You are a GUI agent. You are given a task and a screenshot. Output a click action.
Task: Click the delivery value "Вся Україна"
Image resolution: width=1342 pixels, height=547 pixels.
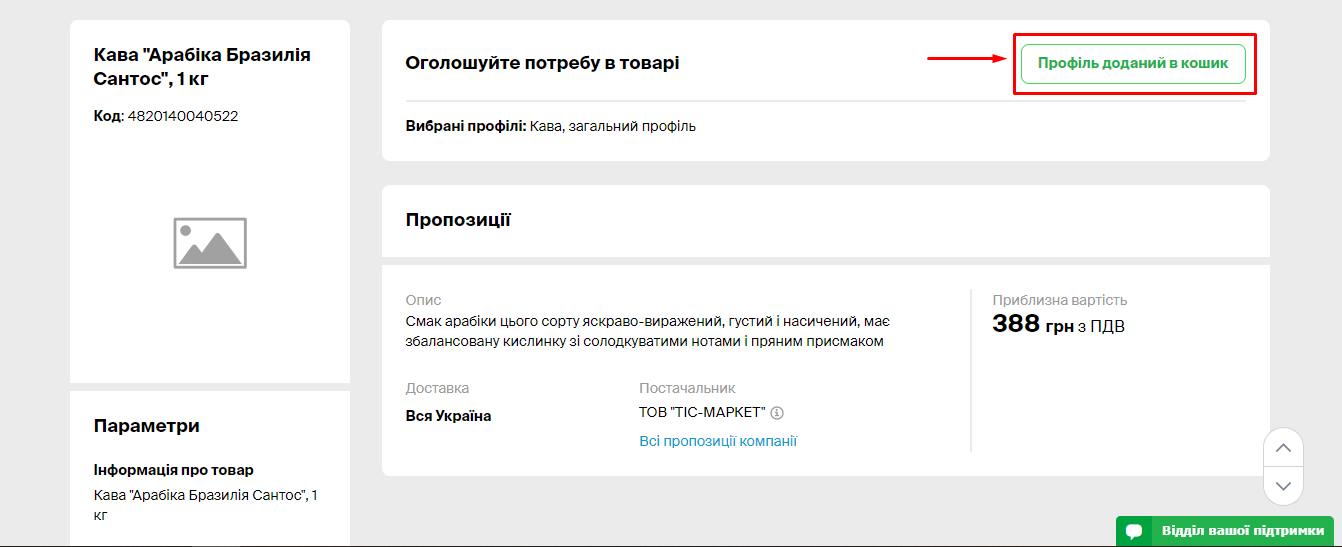pyautogui.click(x=448, y=416)
